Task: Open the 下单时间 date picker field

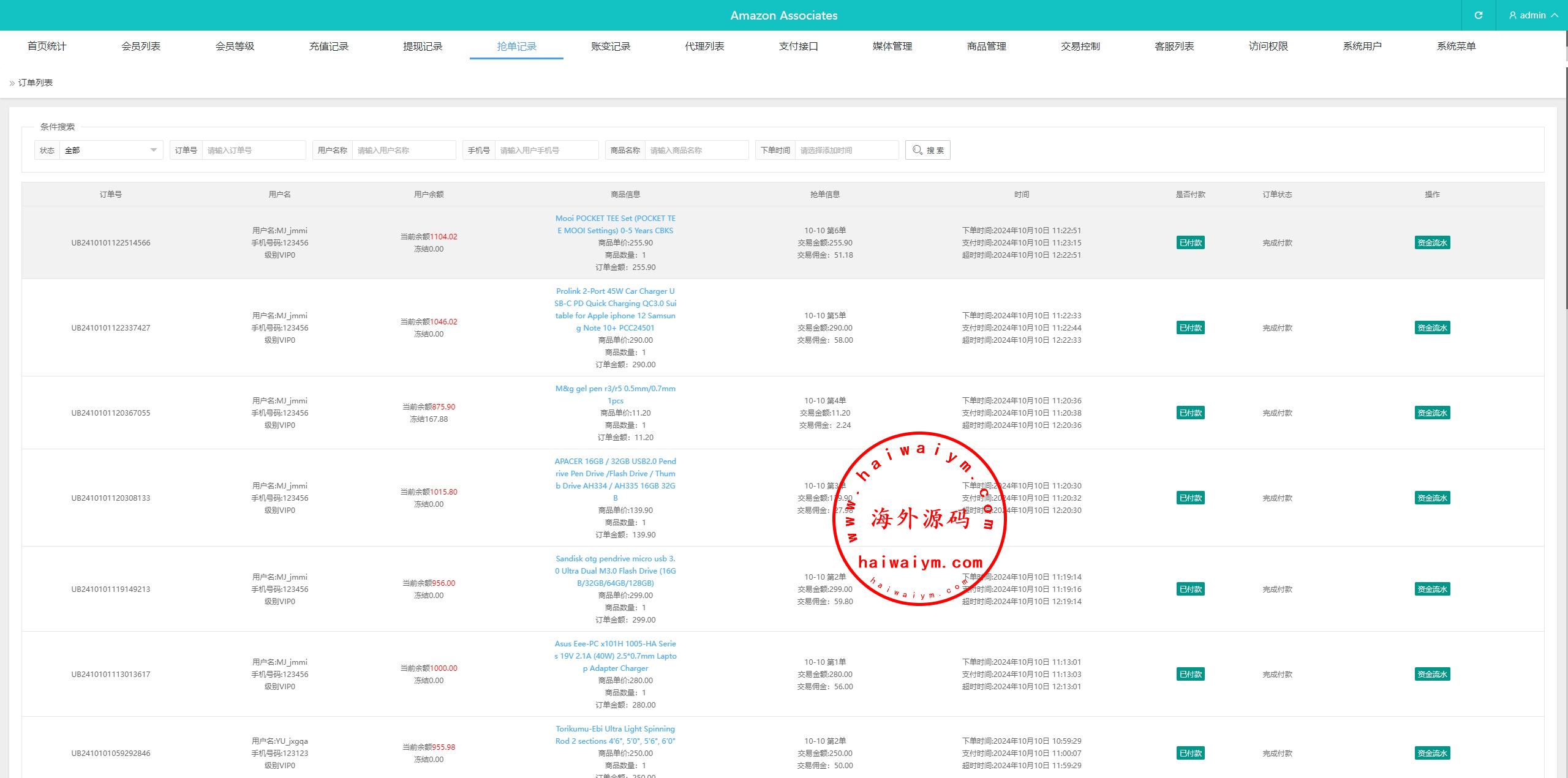Action: 846,150
